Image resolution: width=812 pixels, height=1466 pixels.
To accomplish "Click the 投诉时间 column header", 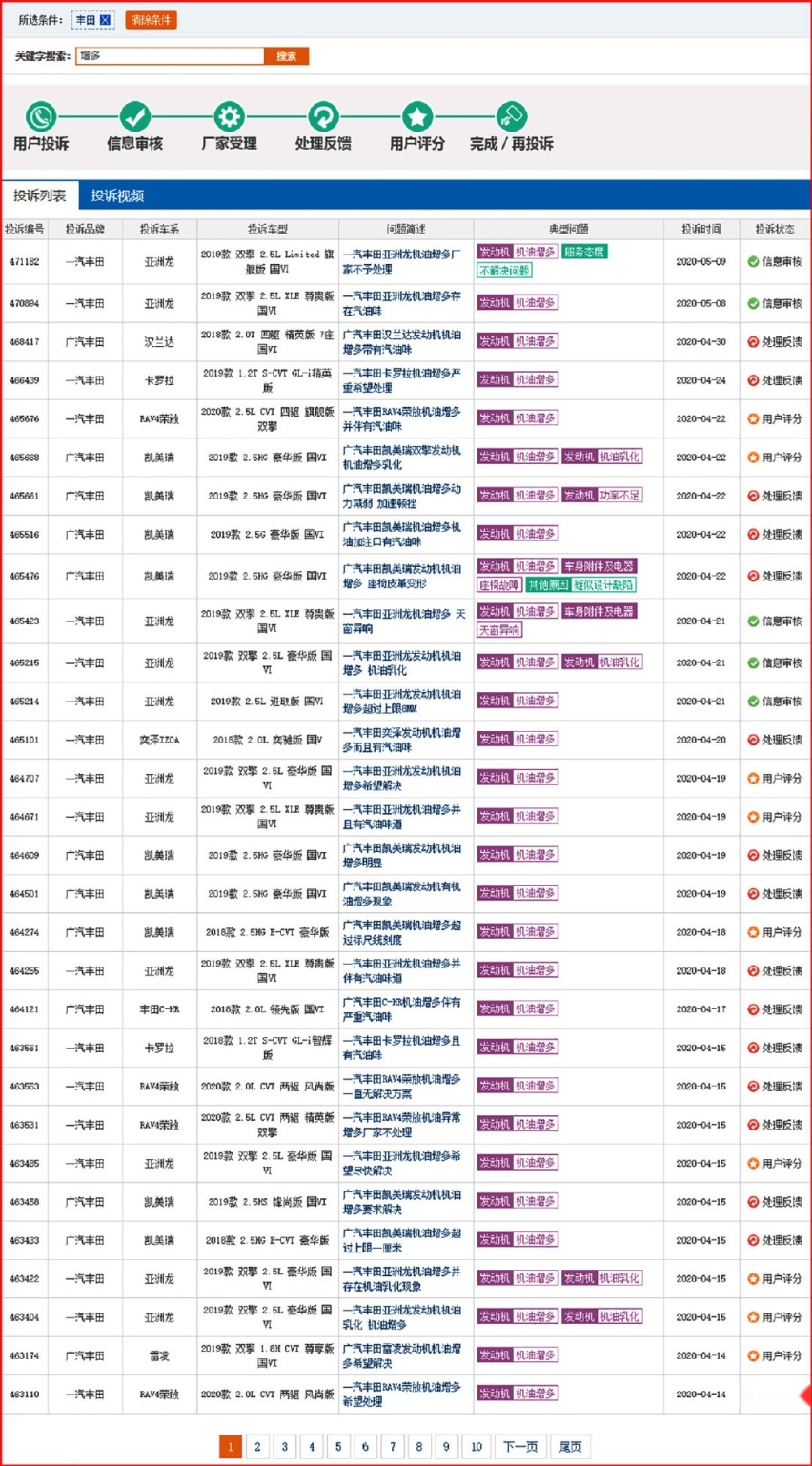I will (x=701, y=229).
